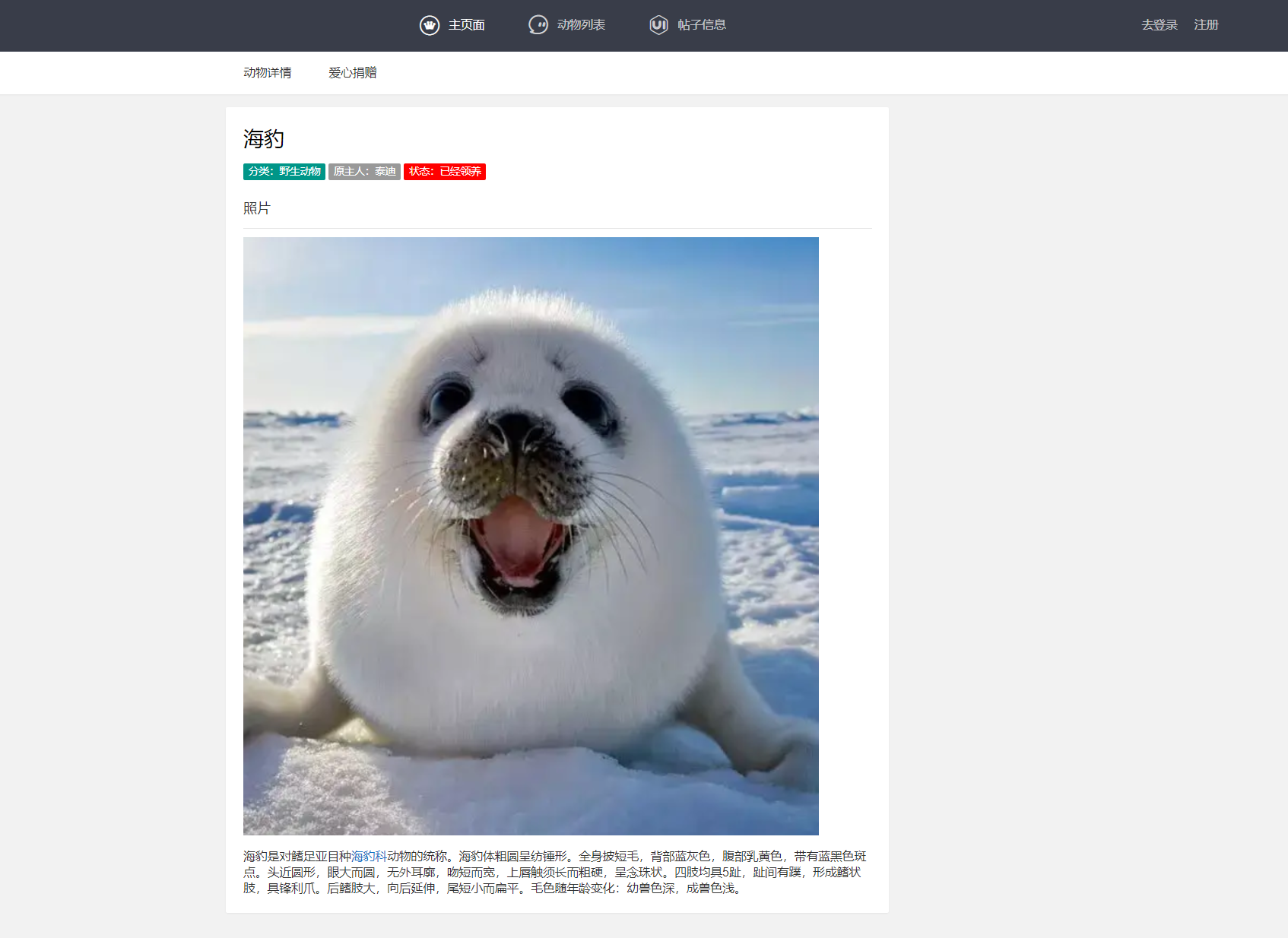Click the 去登录 link
1288x938 pixels.
(x=1160, y=25)
